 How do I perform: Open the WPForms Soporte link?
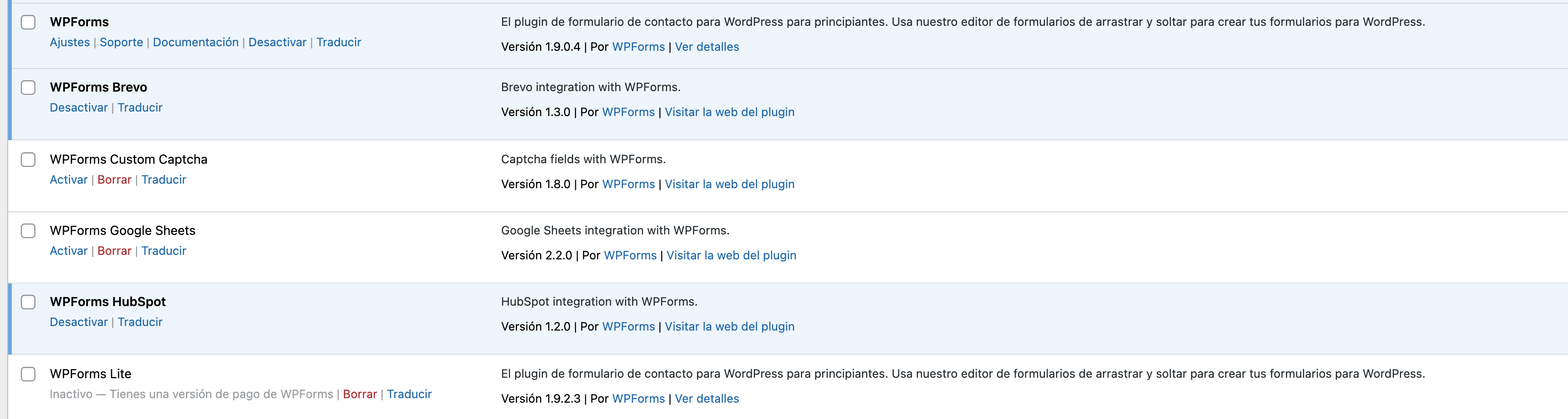point(121,42)
